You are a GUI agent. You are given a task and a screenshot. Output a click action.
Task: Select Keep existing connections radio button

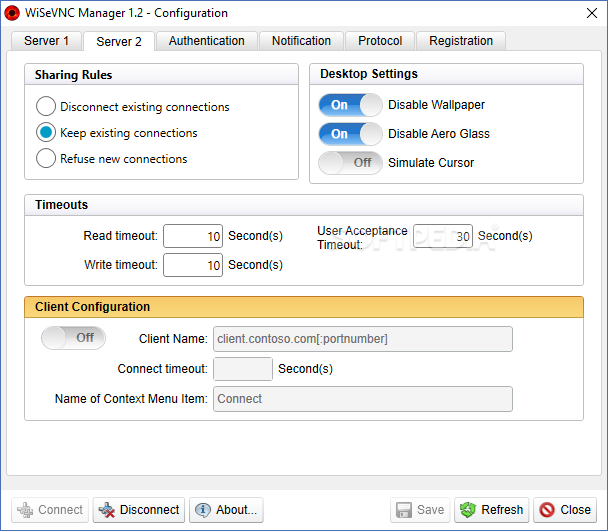point(46,132)
